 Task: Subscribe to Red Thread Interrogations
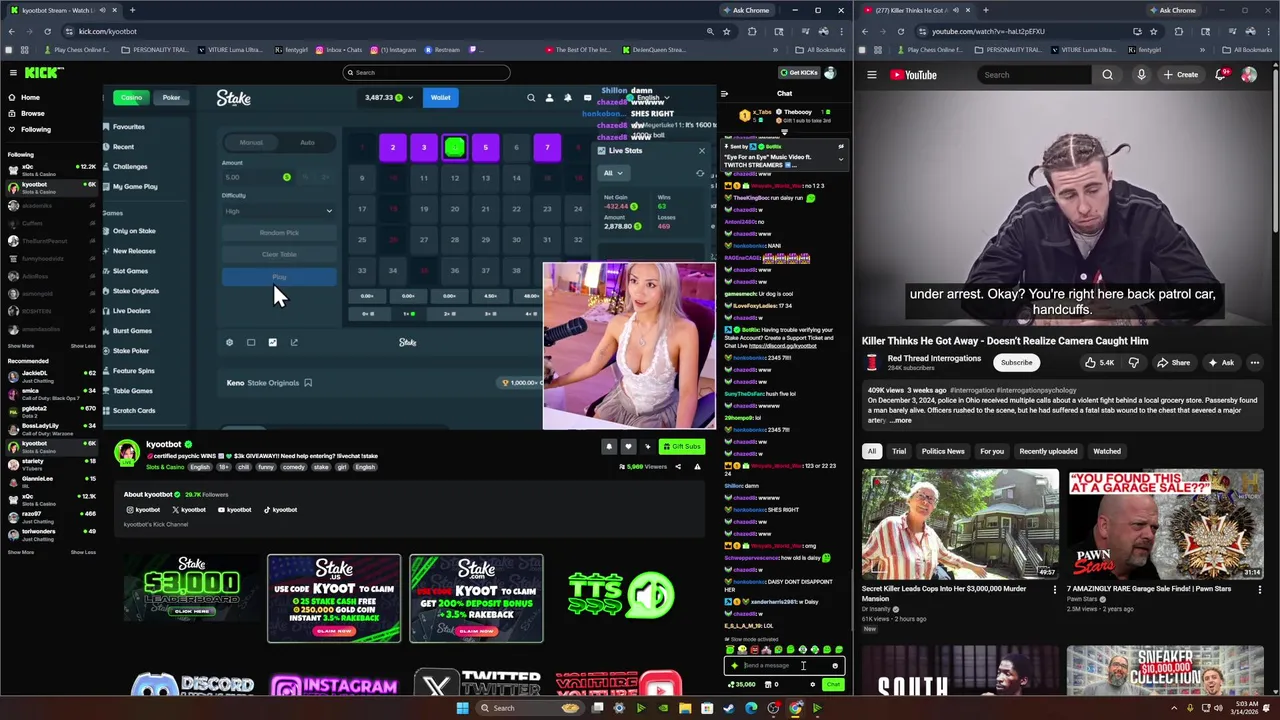click(1016, 363)
